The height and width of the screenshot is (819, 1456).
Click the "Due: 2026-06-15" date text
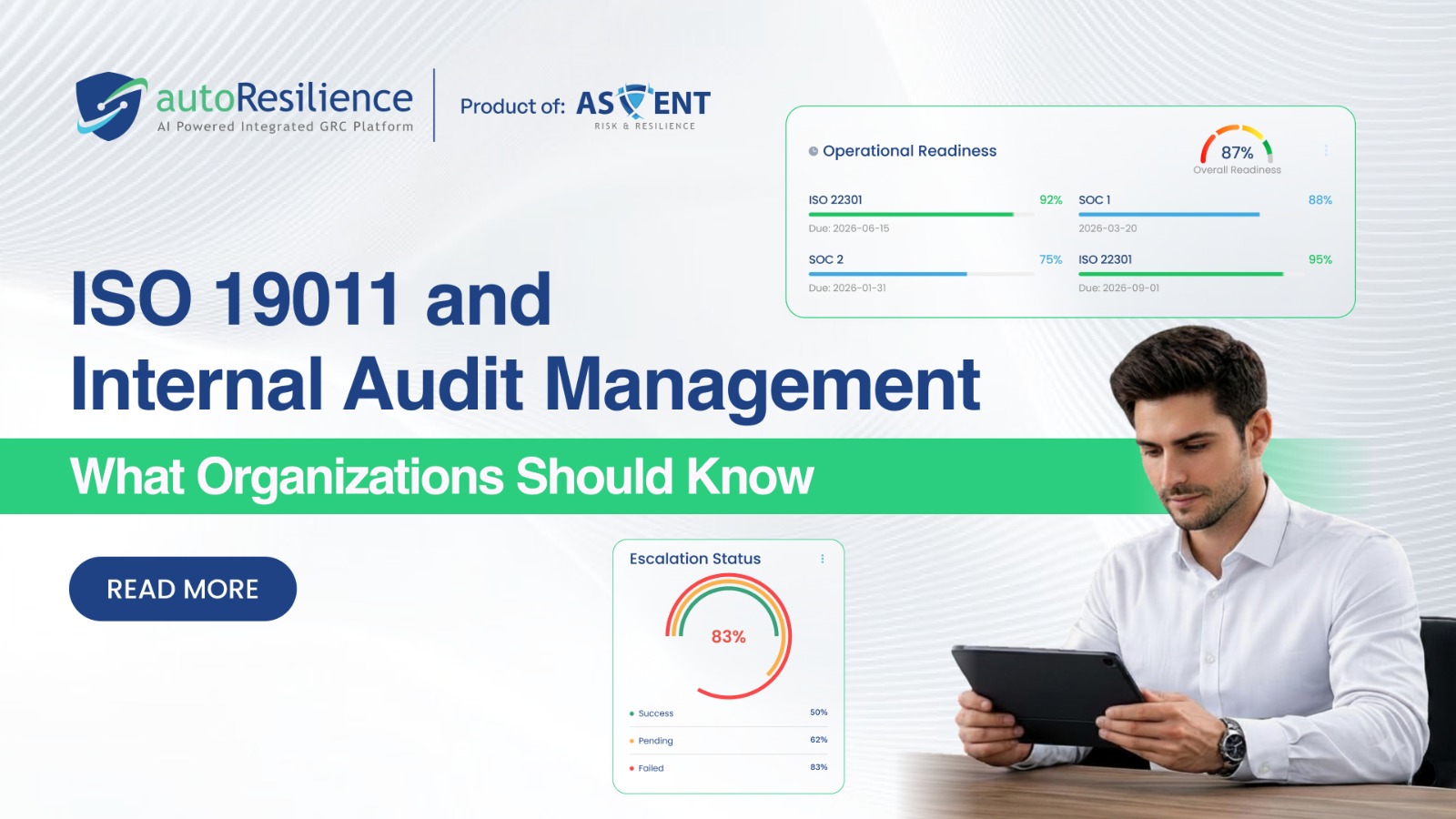coord(849,228)
